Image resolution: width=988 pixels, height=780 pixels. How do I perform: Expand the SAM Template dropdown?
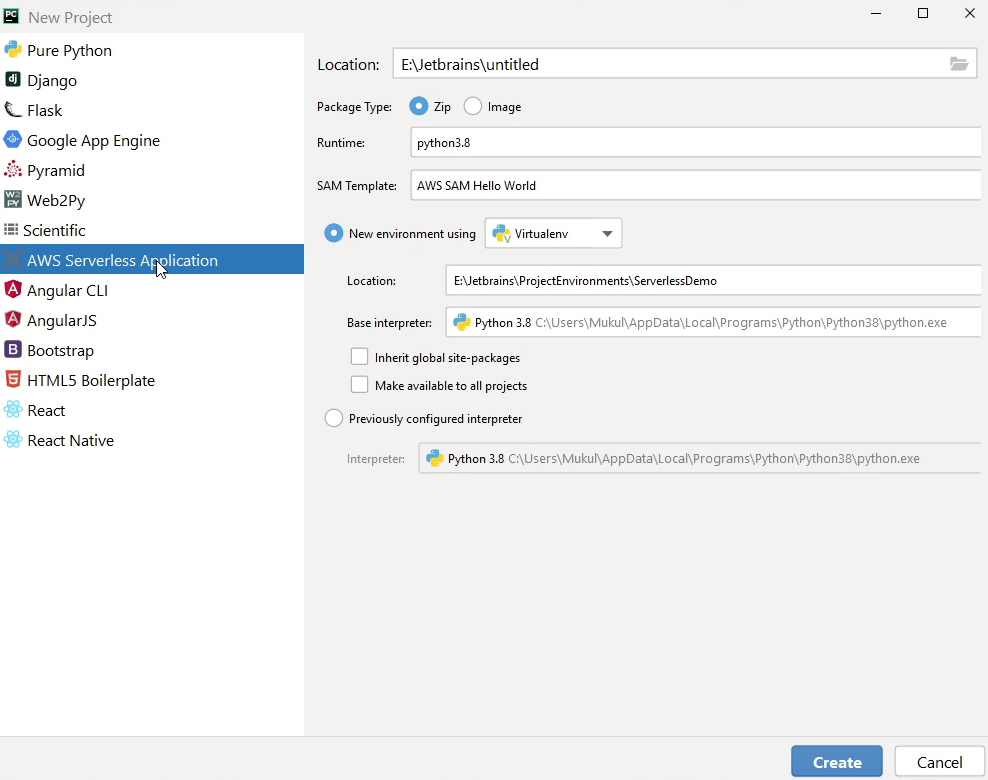(x=695, y=186)
